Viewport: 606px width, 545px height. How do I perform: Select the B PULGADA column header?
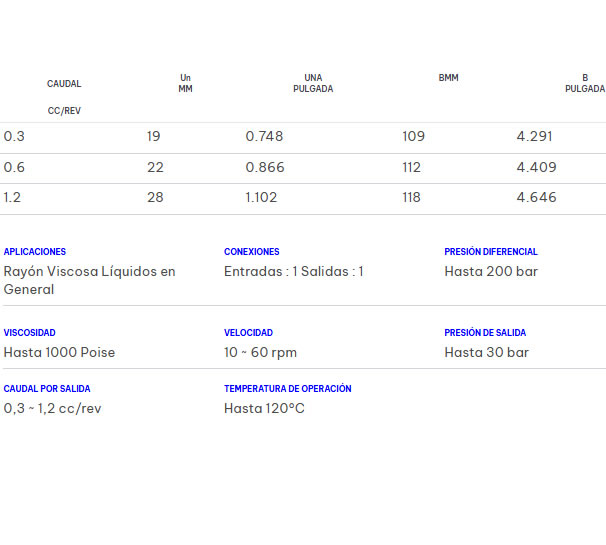[x=584, y=83]
